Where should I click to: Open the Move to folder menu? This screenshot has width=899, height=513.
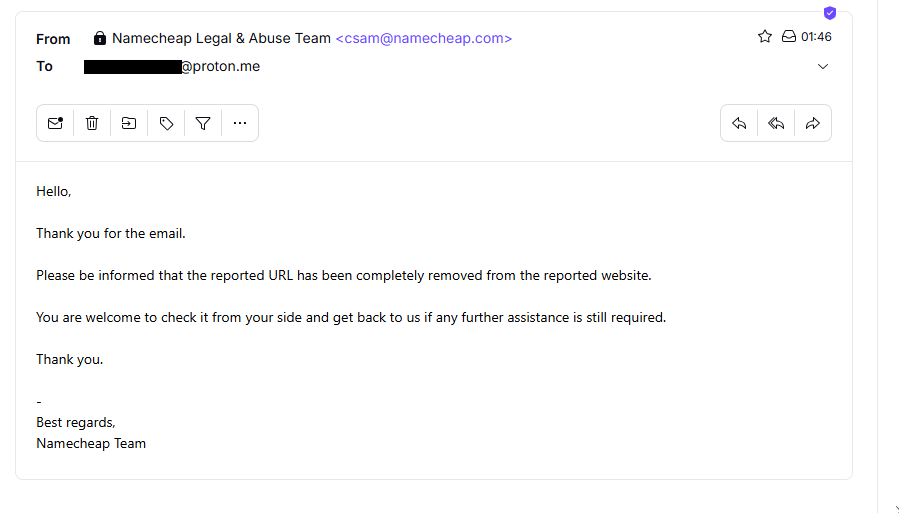coord(129,123)
